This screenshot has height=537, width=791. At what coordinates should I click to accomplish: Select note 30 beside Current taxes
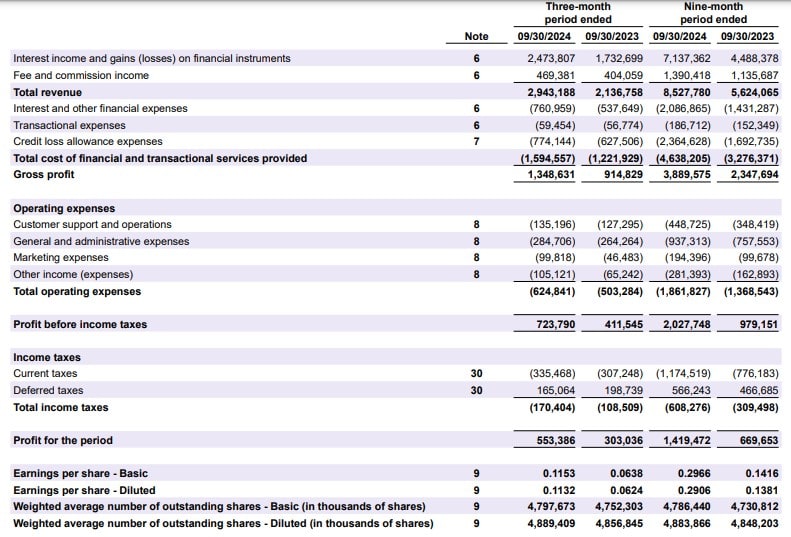tap(476, 373)
